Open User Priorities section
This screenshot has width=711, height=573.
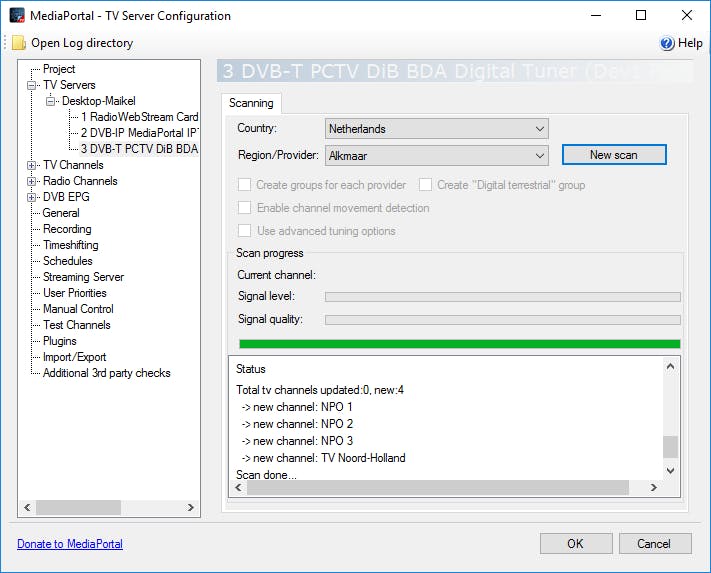tap(75, 293)
